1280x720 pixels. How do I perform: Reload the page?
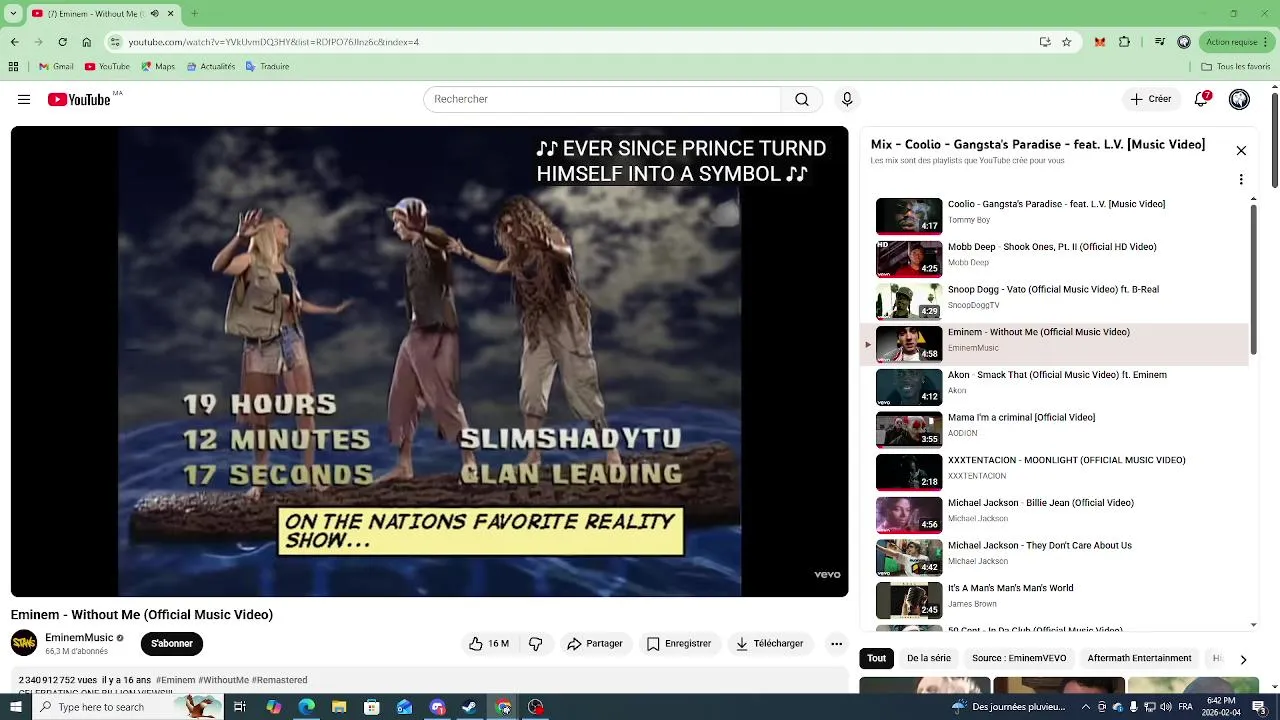click(x=62, y=42)
